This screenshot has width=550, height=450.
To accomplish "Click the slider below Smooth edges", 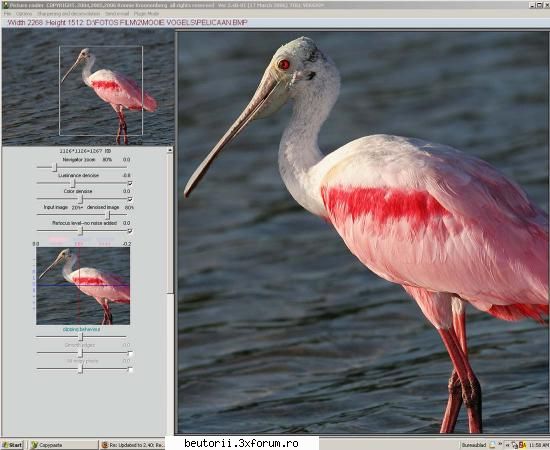I will pyautogui.click(x=81, y=369).
